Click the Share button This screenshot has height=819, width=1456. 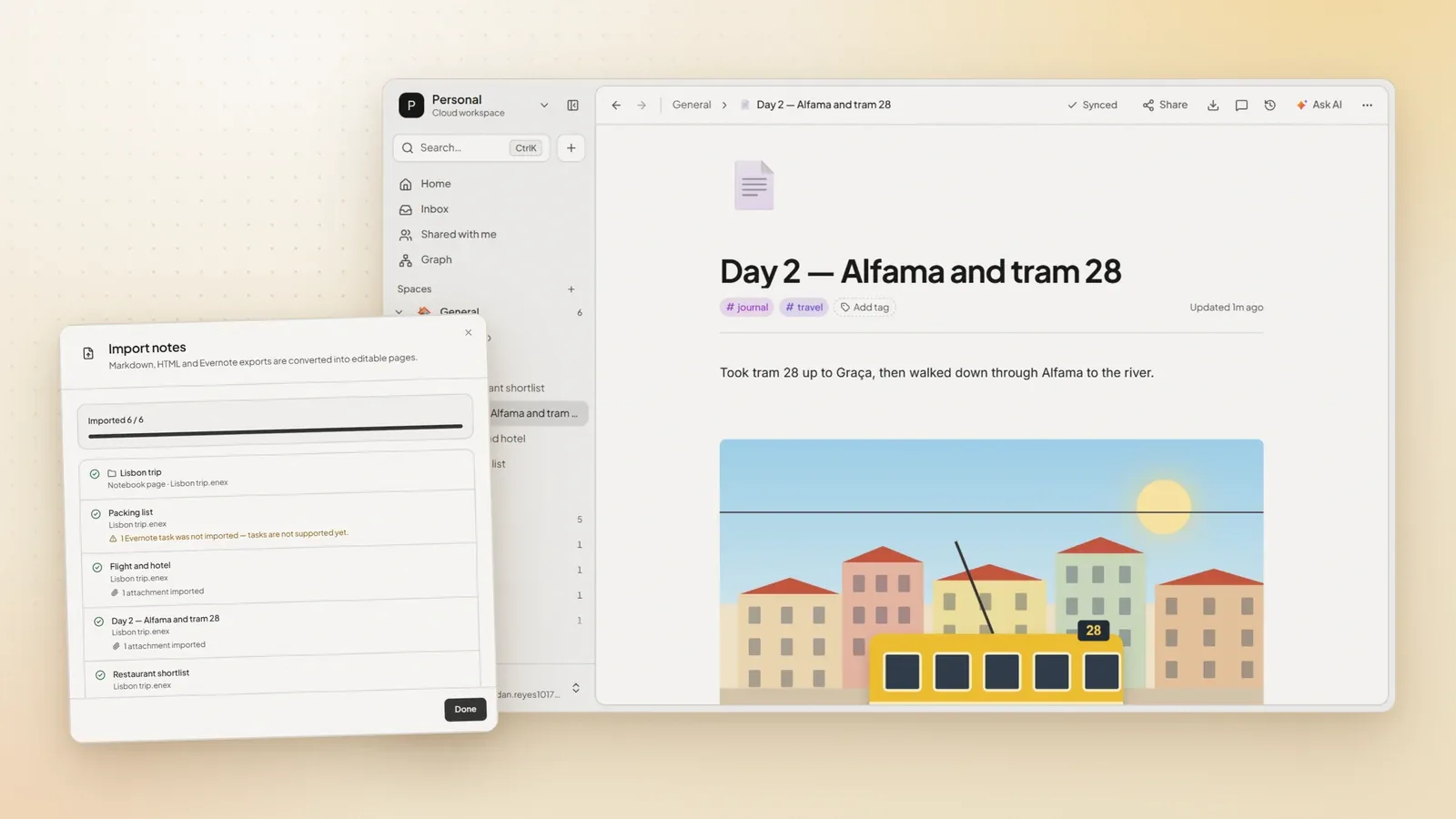[x=1165, y=106]
